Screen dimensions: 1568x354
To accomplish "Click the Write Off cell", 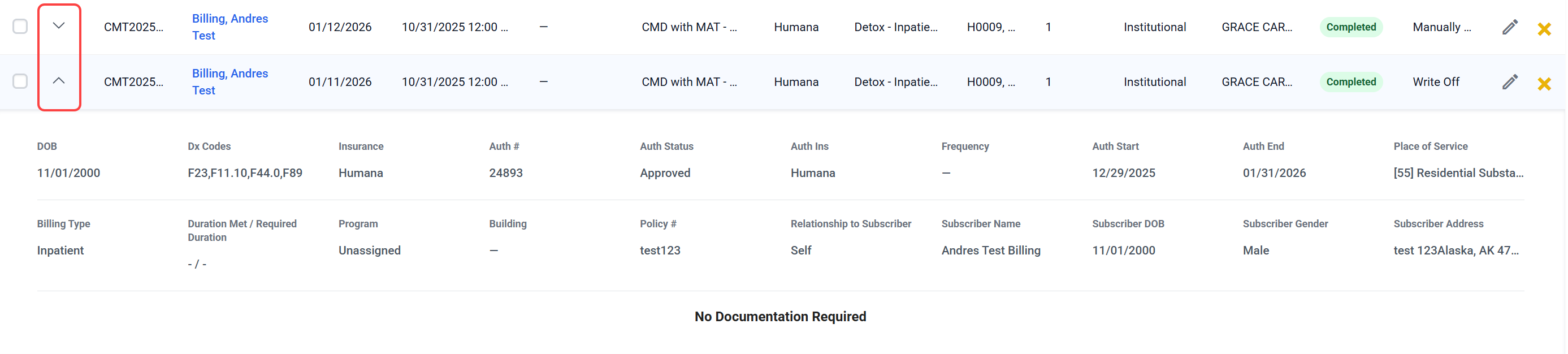I will [1435, 82].
